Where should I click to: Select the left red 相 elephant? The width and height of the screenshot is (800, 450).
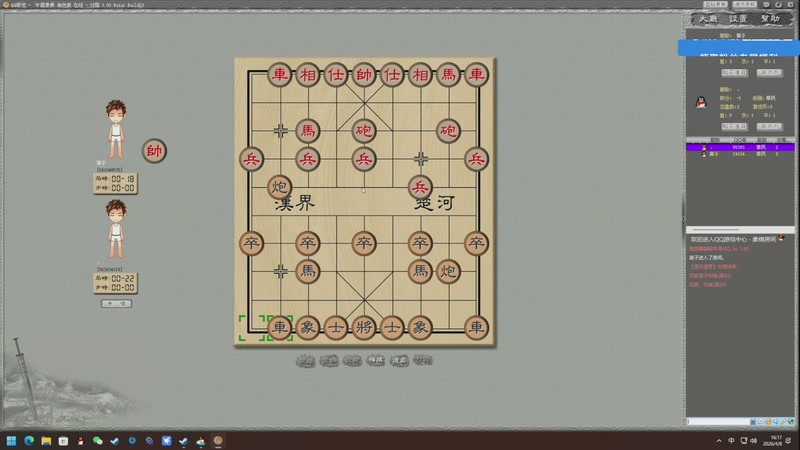tap(308, 75)
